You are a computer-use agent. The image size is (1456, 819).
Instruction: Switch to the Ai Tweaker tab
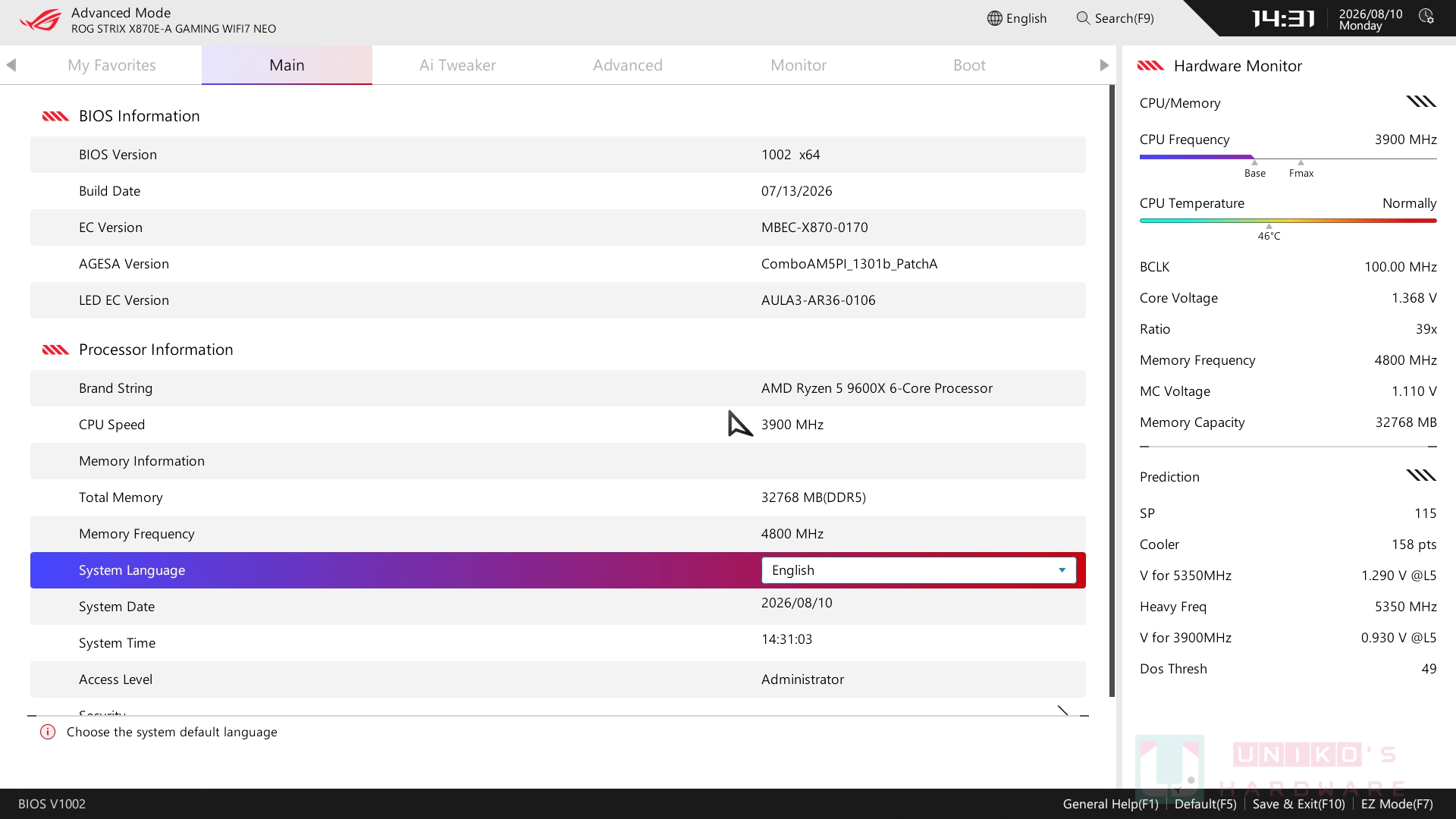point(457,65)
